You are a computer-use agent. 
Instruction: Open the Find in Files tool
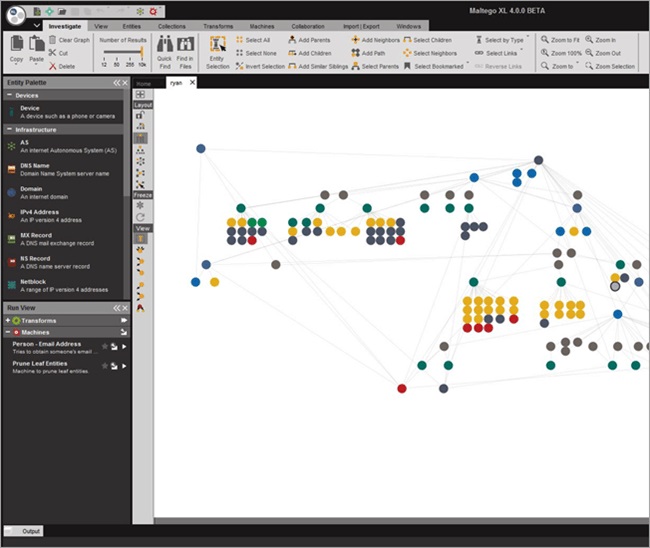click(x=185, y=44)
